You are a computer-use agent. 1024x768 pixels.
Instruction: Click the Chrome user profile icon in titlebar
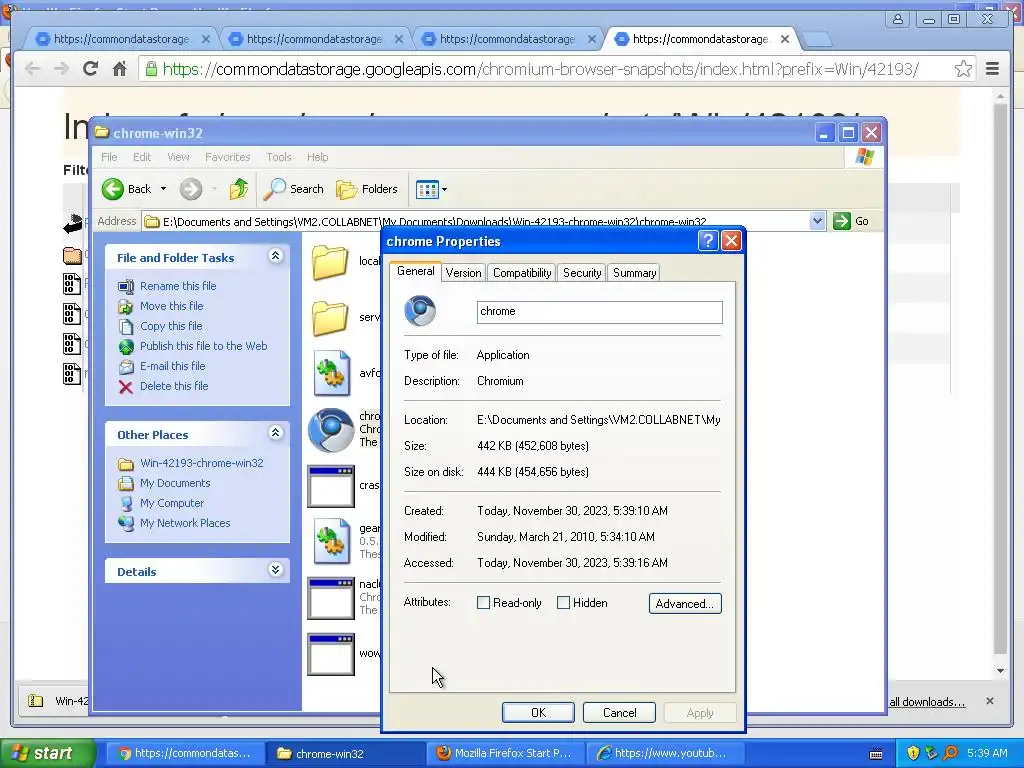coord(898,19)
